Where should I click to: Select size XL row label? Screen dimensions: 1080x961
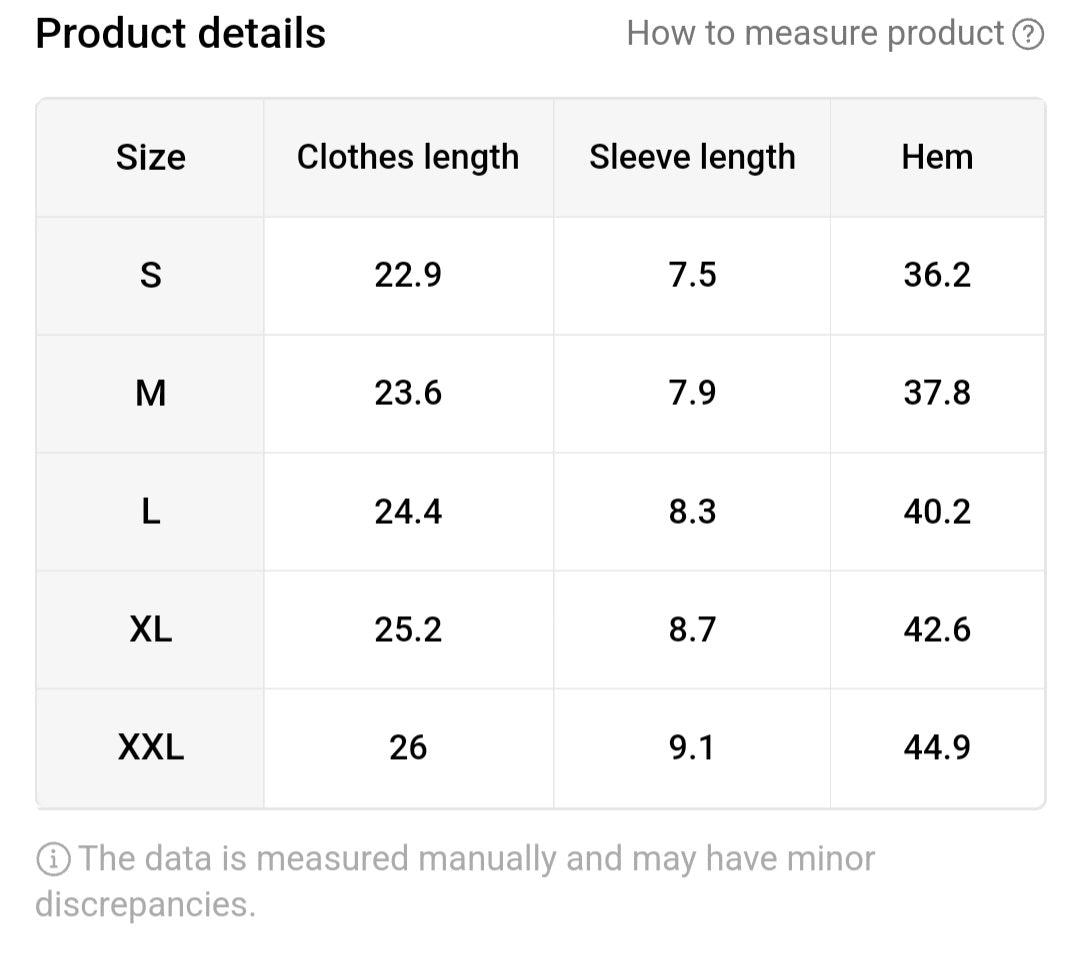(150, 629)
